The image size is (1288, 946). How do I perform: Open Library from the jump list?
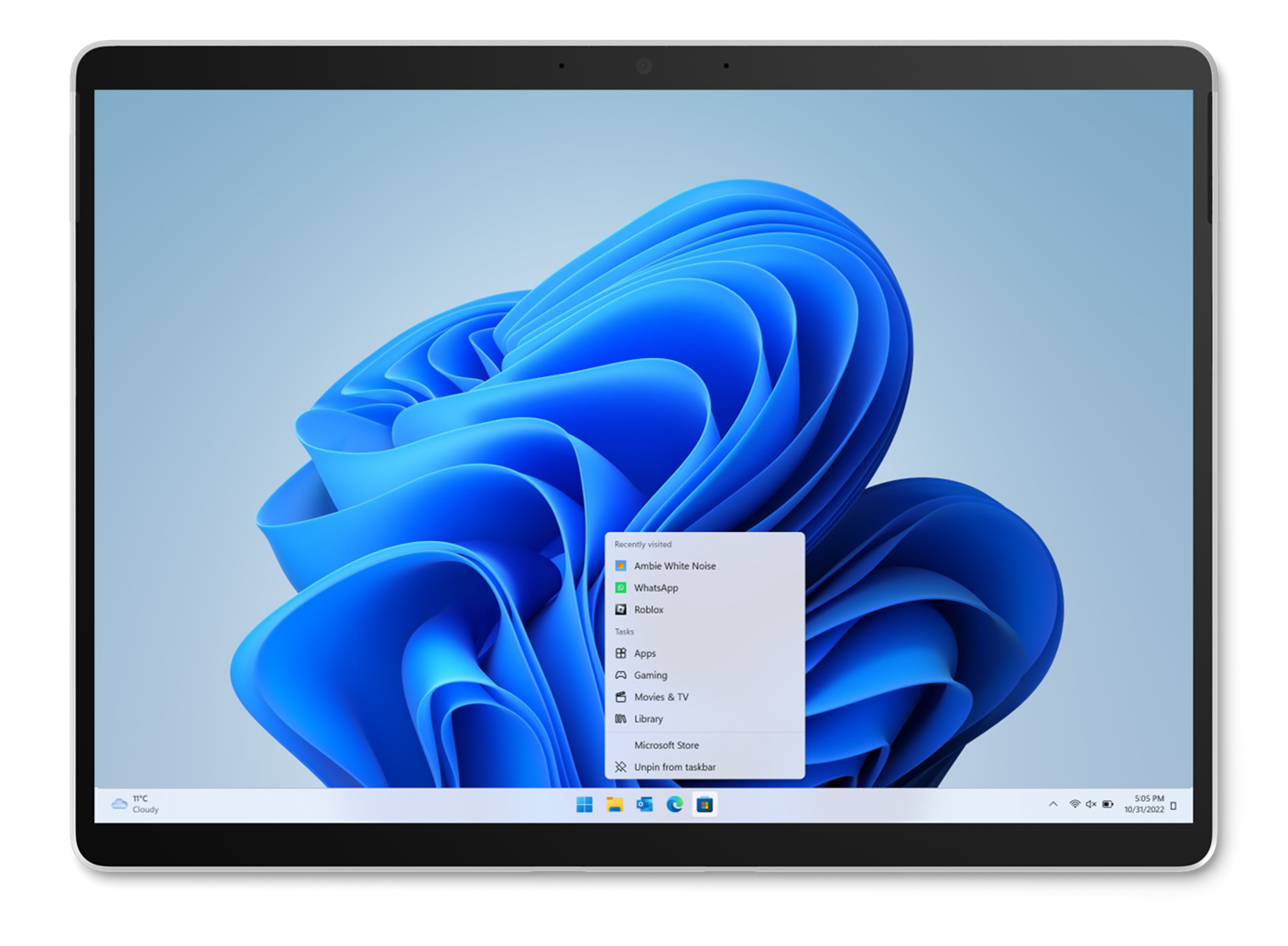click(x=648, y=719)
